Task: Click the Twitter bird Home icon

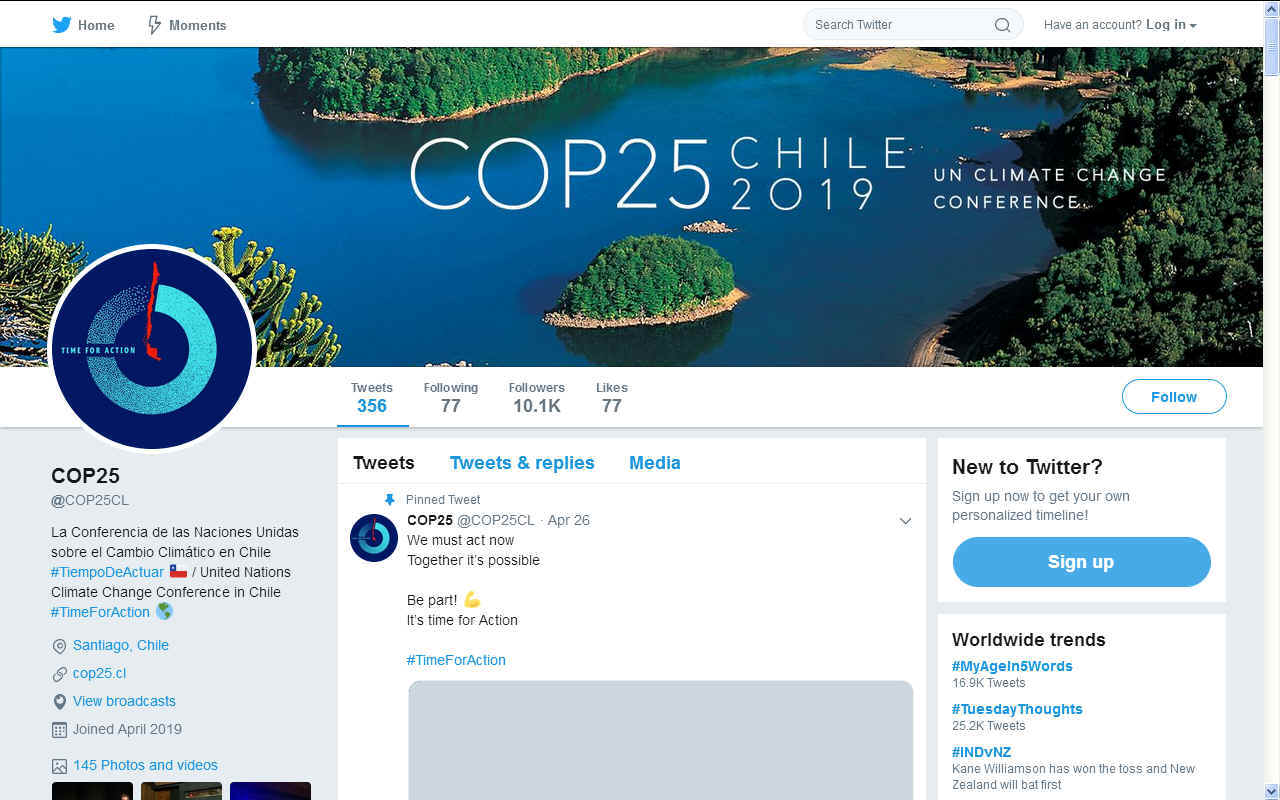Action: click(62, 25)
